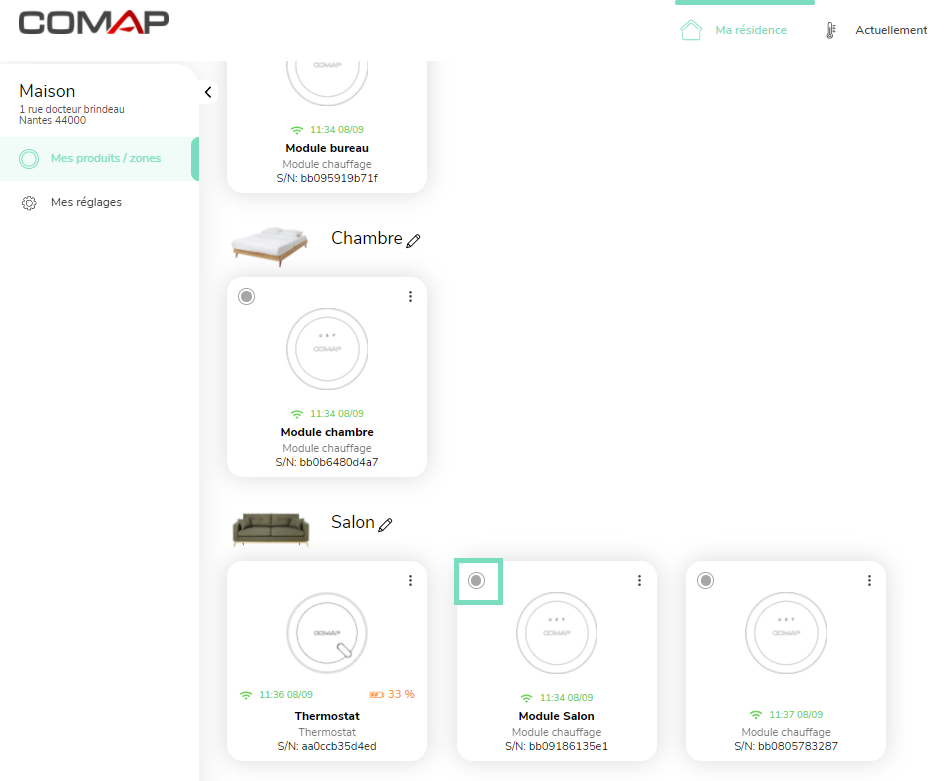The width and height of the screenshot is (944, 781).
Task: Click the gear icon for Mes réglages
Action: click(x=29, y=203)
